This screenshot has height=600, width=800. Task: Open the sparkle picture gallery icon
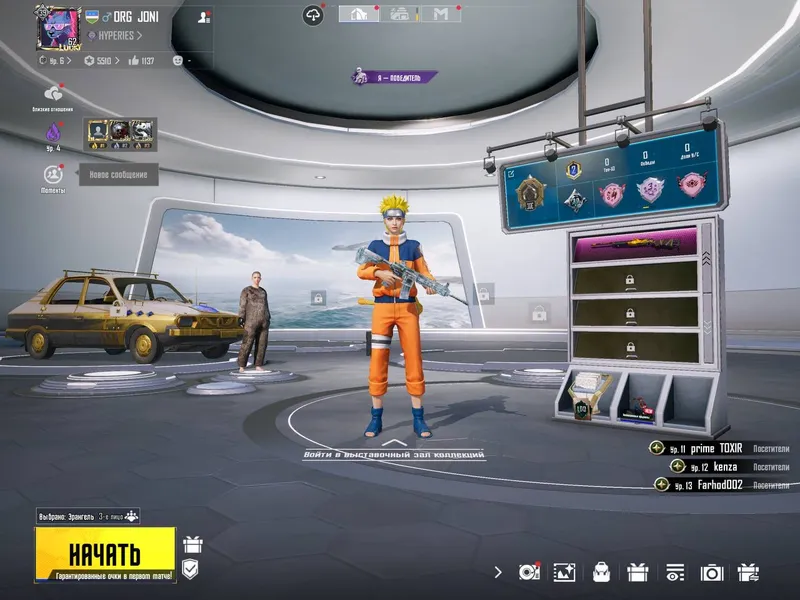[x=565, y=572]
